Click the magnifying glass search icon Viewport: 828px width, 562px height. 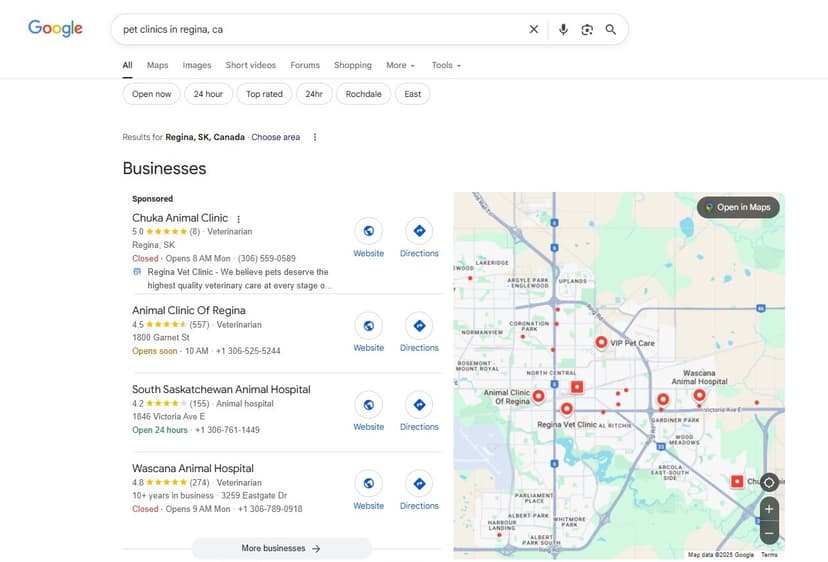pyautogui.click(x=611, y=30)
